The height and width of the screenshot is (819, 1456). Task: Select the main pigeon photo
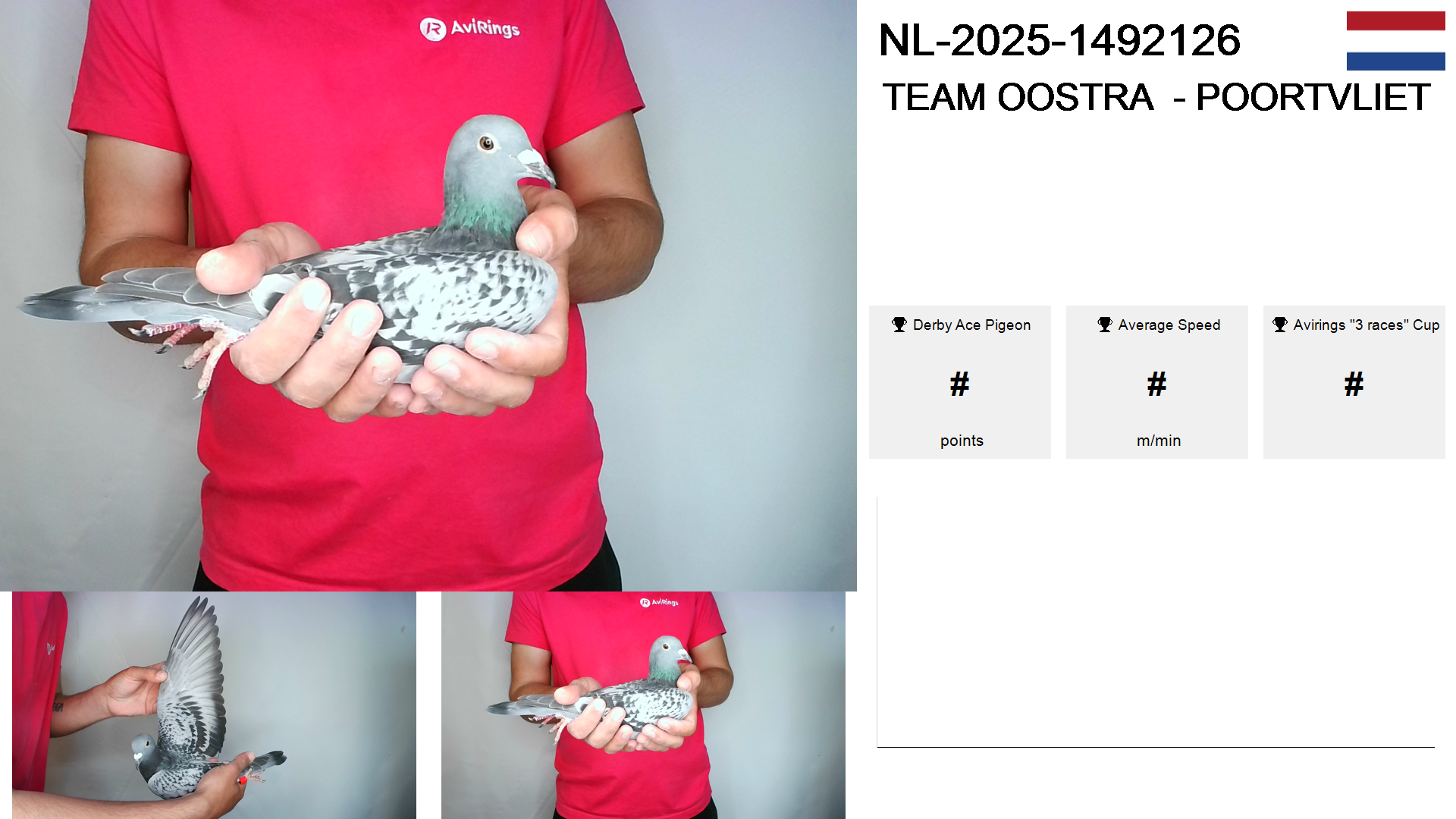pos(428,296)
